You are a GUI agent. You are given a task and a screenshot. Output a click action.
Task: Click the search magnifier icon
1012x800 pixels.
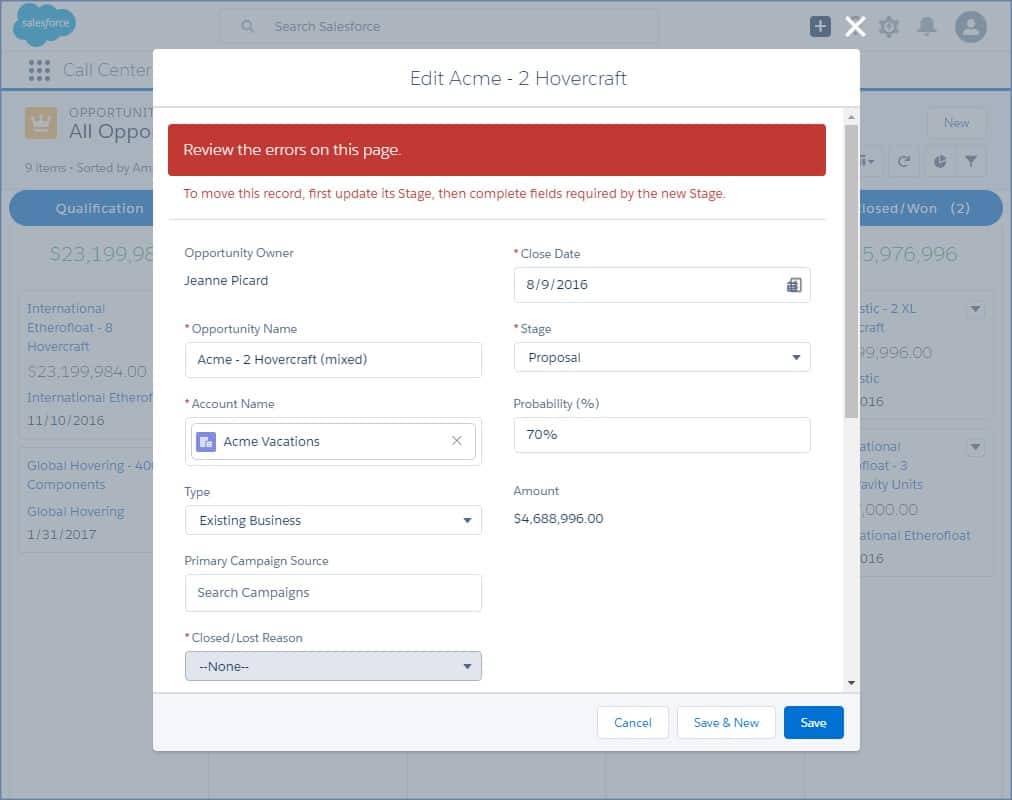[x=247, y=26]
